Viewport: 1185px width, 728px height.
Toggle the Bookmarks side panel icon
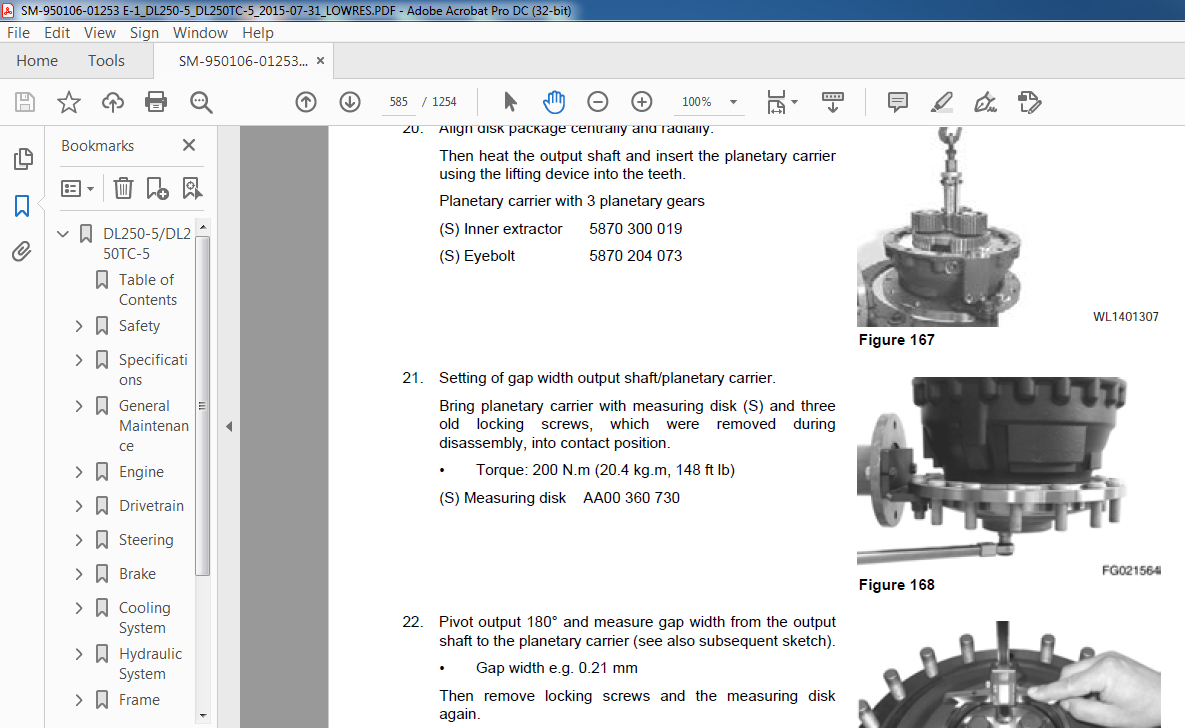[x=22, y=206]
